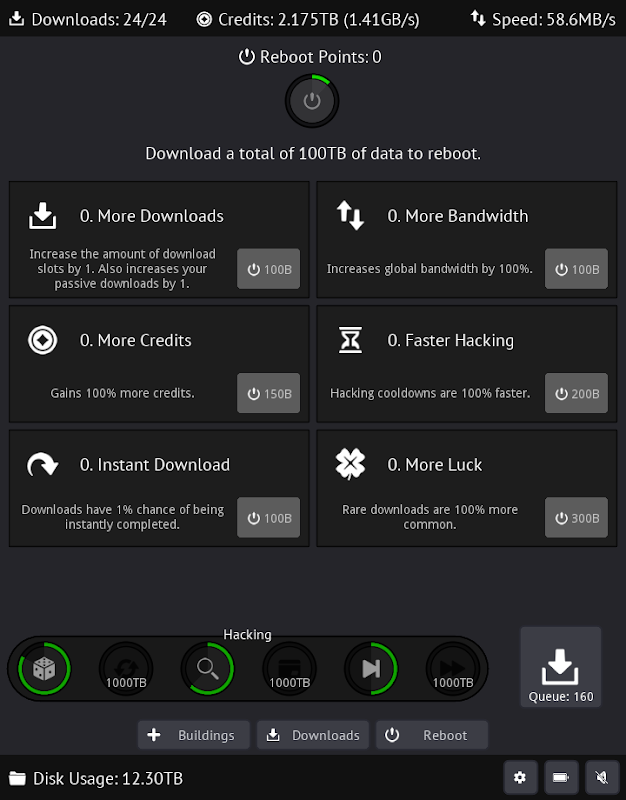Switch to the Buildings tab

pyautogui.click(x=194, y=735)
